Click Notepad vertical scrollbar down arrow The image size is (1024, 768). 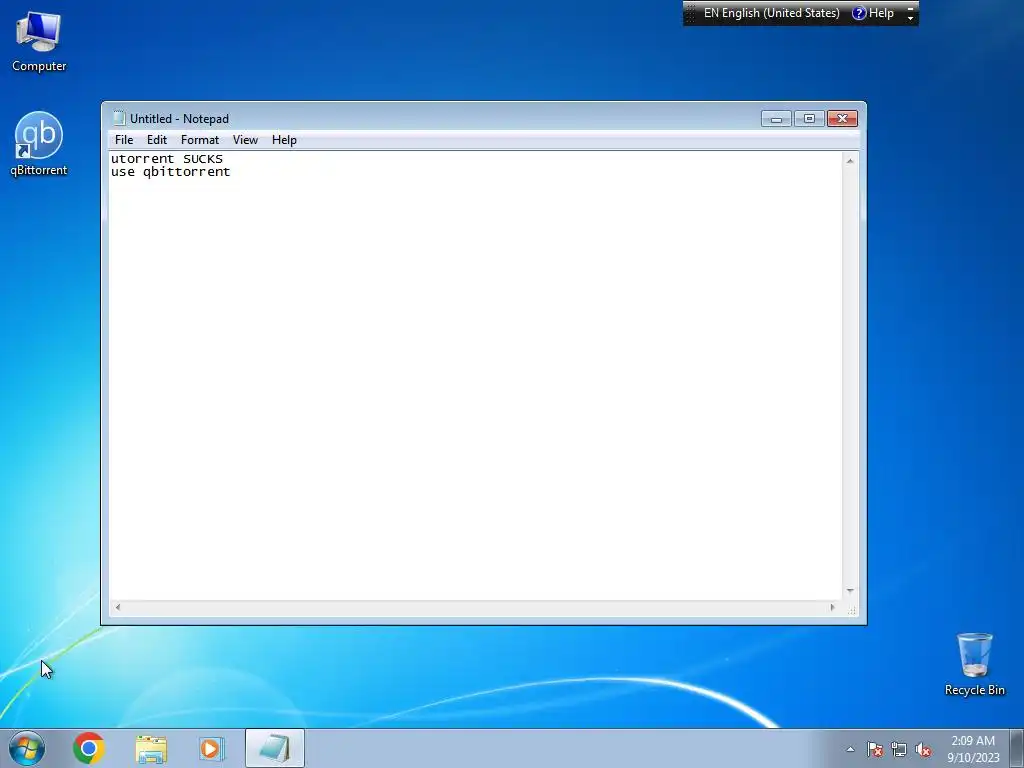click(x=850, y=590)
